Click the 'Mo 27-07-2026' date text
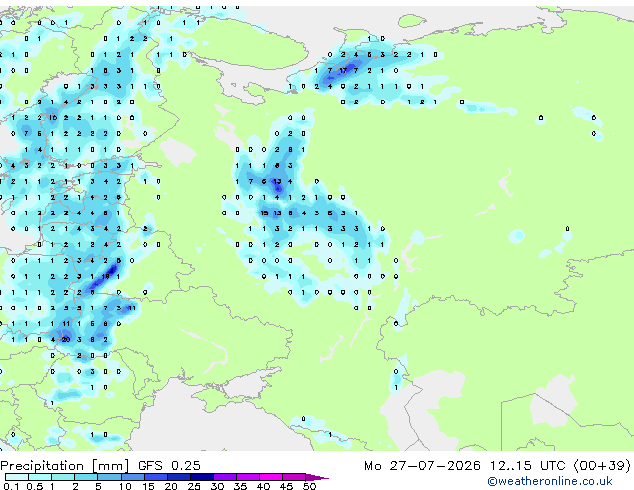634x490 pixels. pos(422,466)
